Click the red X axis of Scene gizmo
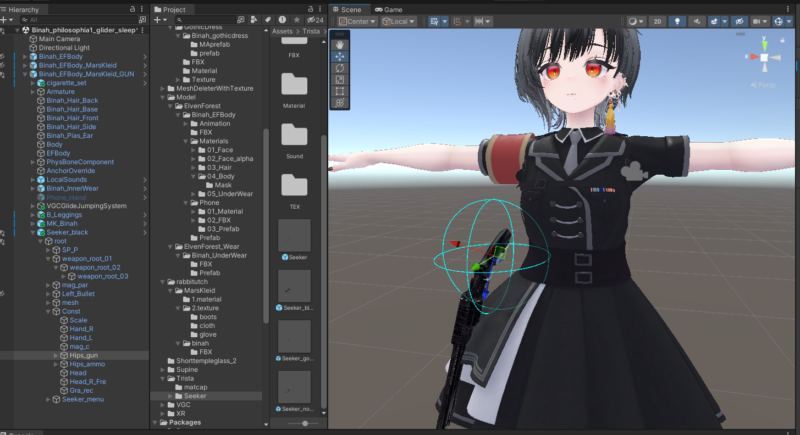This screenshot has width=800, height=435. [753, 57]
